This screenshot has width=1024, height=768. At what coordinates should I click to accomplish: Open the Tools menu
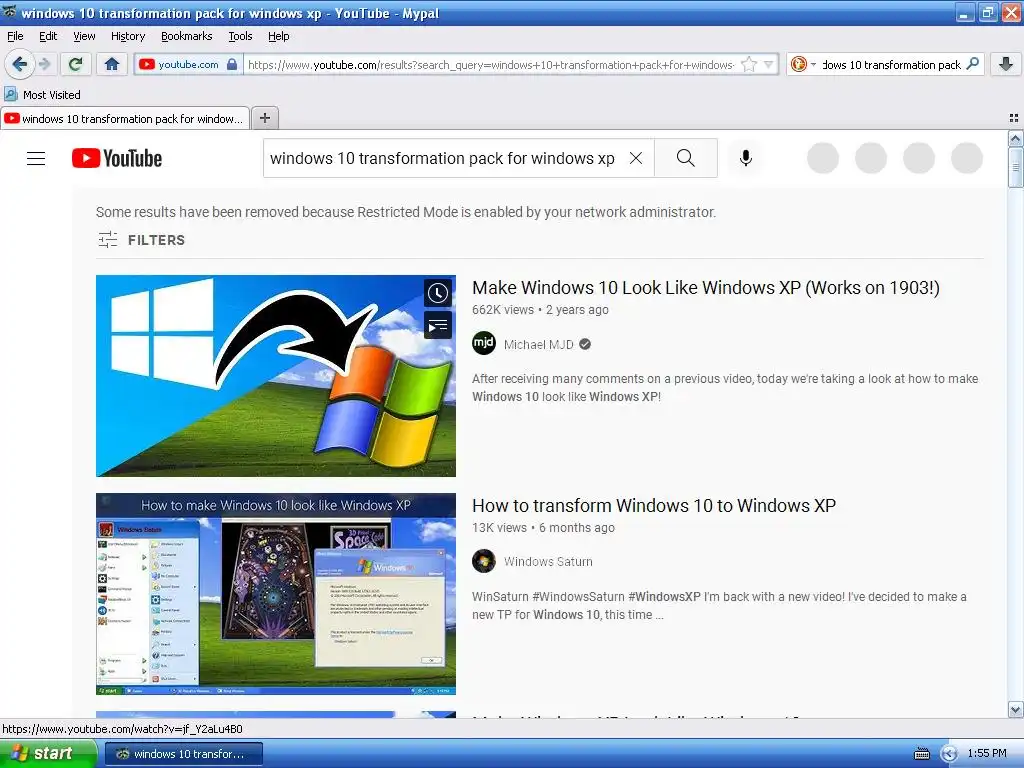tap(240, 36)
